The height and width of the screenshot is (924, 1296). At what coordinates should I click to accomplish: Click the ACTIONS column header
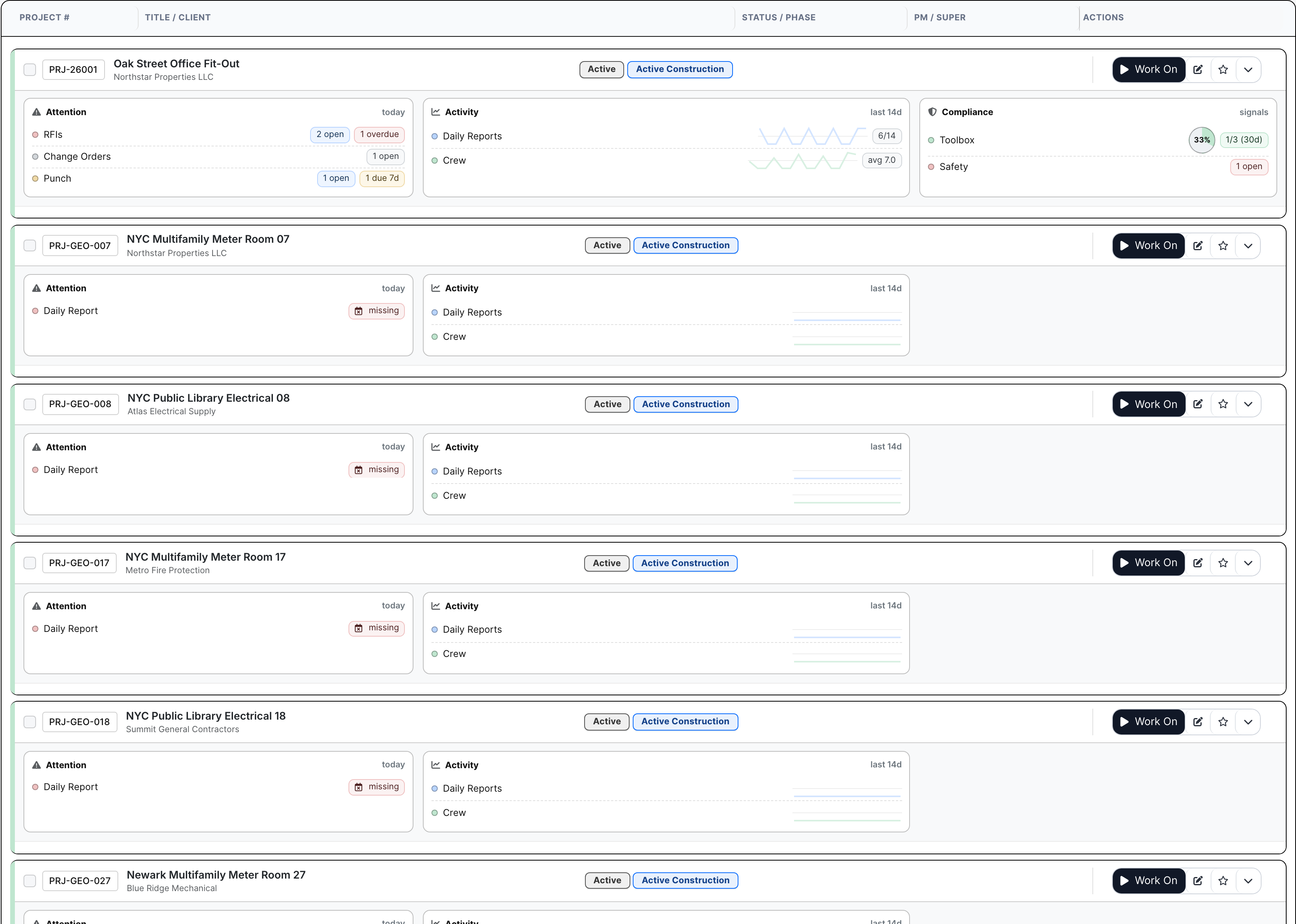click(x=1103, y=18)
